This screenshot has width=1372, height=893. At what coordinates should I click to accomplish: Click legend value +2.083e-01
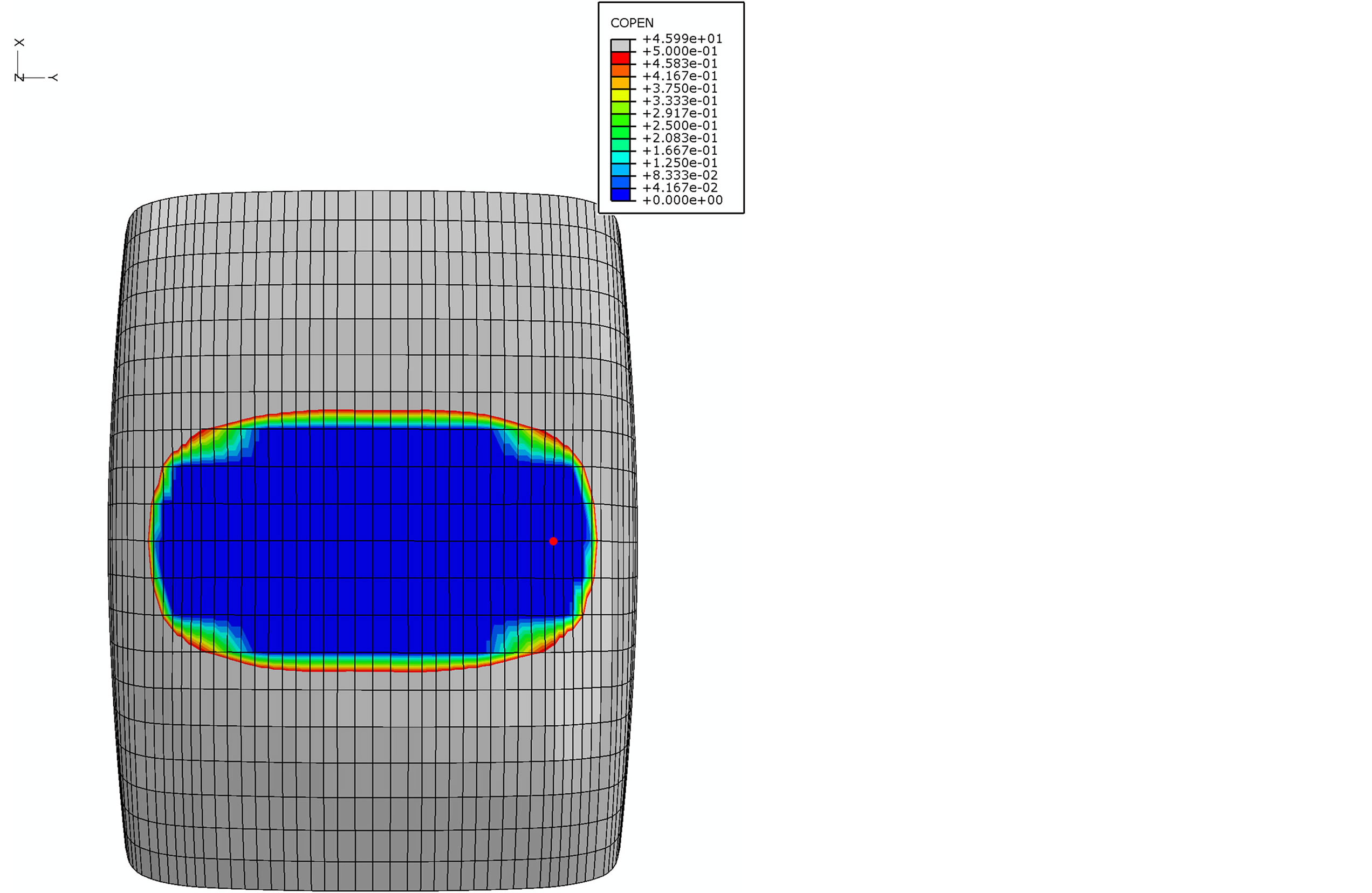680,138
